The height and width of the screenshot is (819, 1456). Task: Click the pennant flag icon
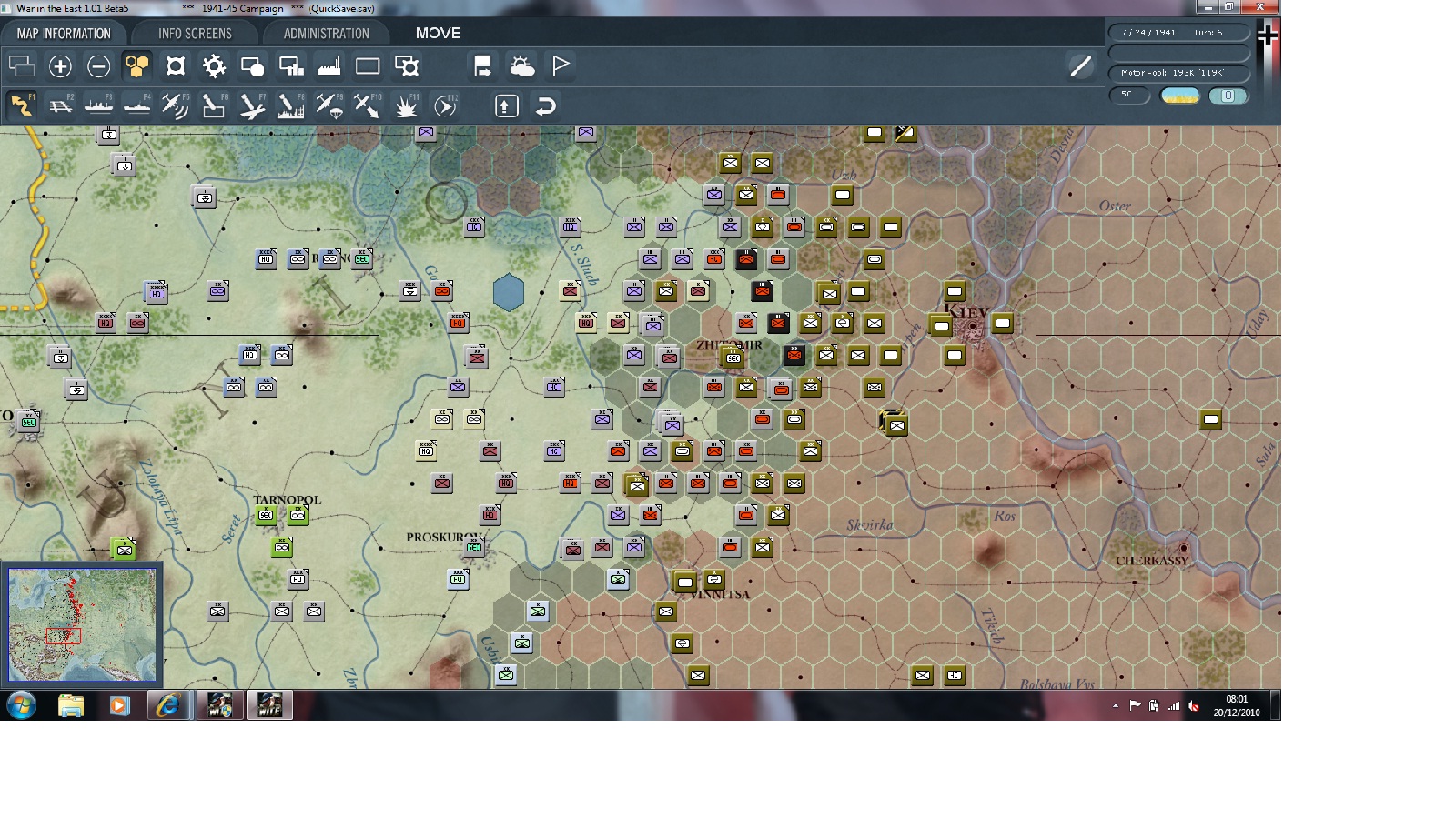561,66
